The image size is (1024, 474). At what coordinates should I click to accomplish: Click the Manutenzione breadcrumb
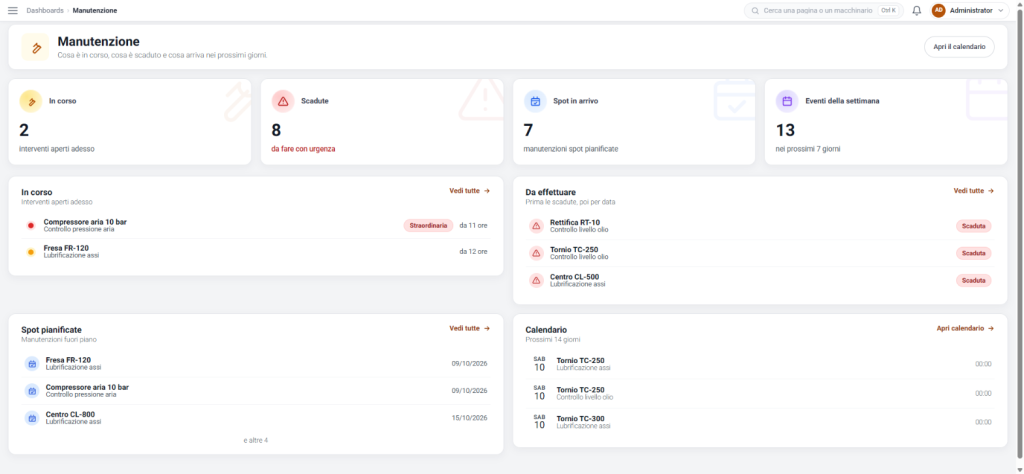point(95,10)
